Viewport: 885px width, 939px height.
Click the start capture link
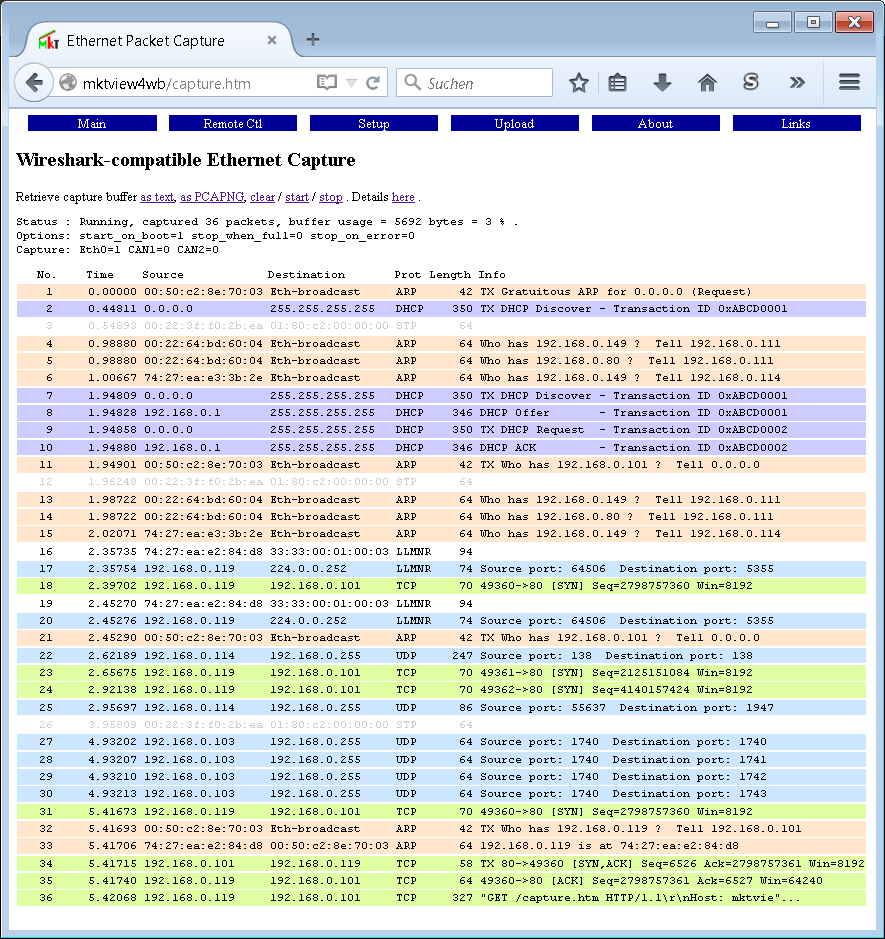coord(297,197)
